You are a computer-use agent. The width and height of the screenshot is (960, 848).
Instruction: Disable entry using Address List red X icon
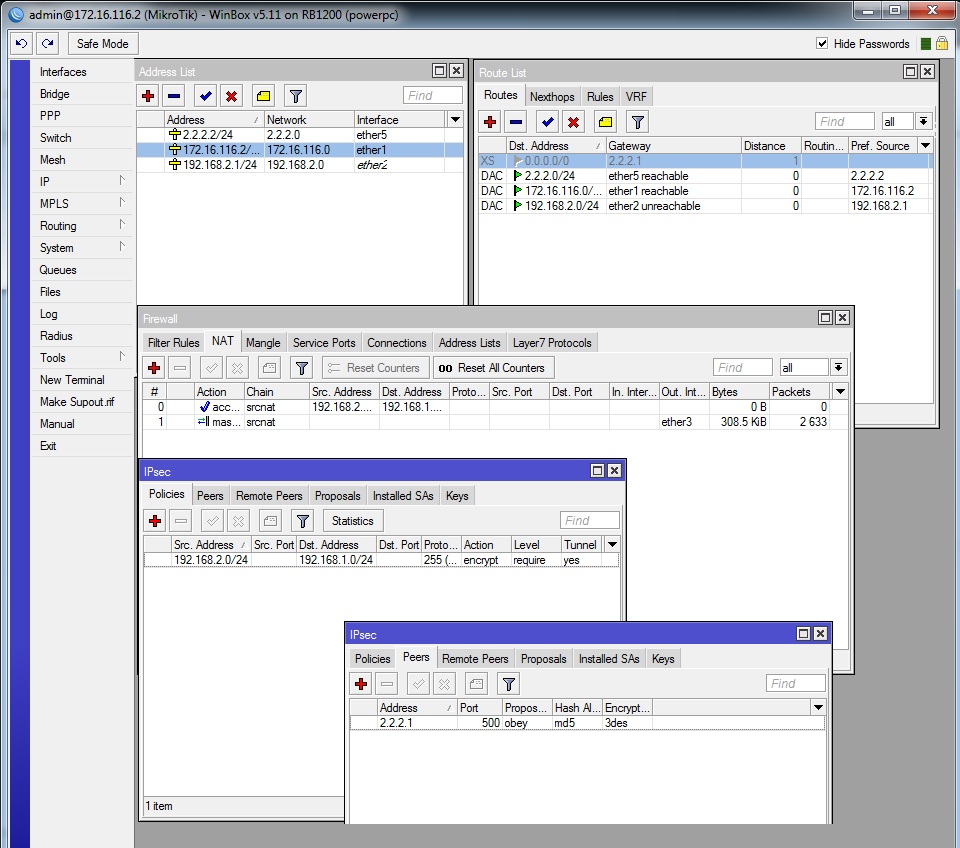coord(231,96)
